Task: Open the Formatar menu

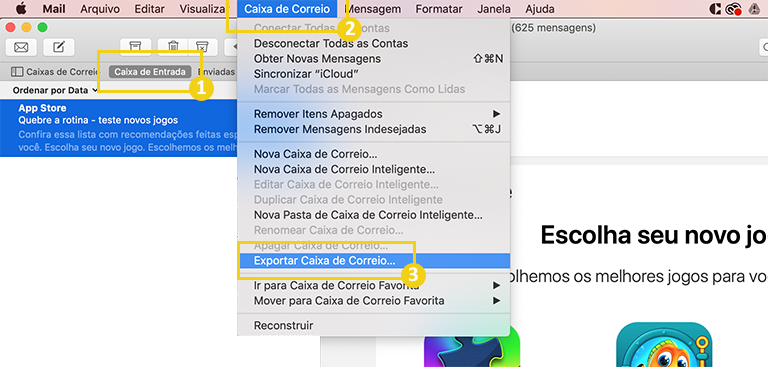Action: pos(439,9)
